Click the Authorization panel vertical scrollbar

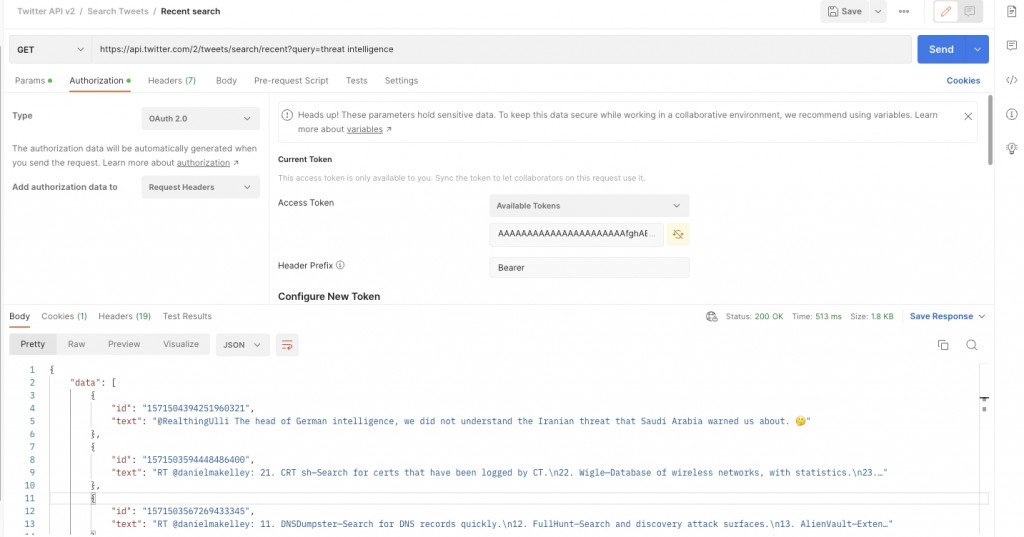coord(990,129)
